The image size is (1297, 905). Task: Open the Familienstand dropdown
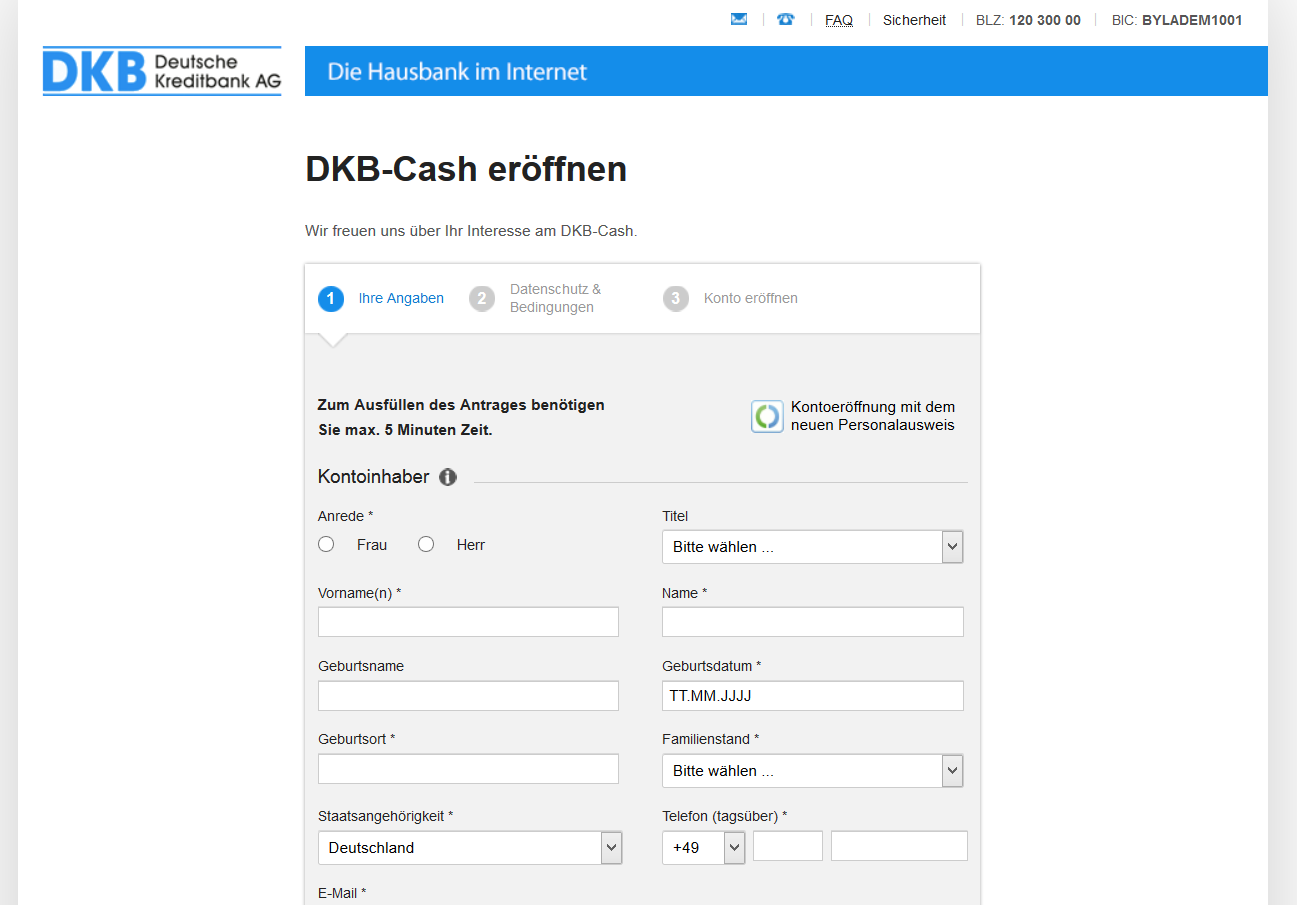pos(813,771)
